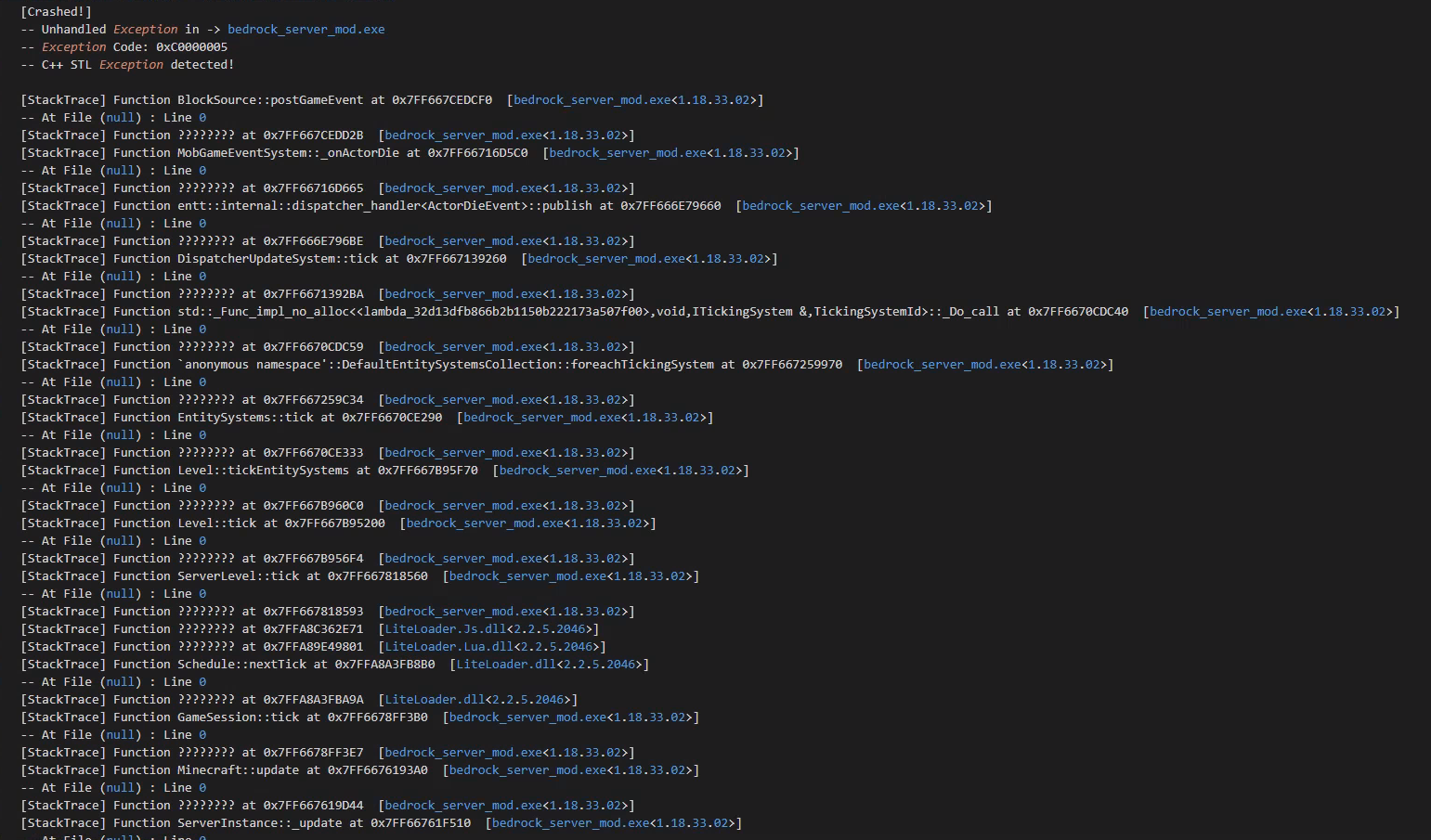
Task: Click address 0x7FF667CEDD2B
Action: click(x=313, y=136)
